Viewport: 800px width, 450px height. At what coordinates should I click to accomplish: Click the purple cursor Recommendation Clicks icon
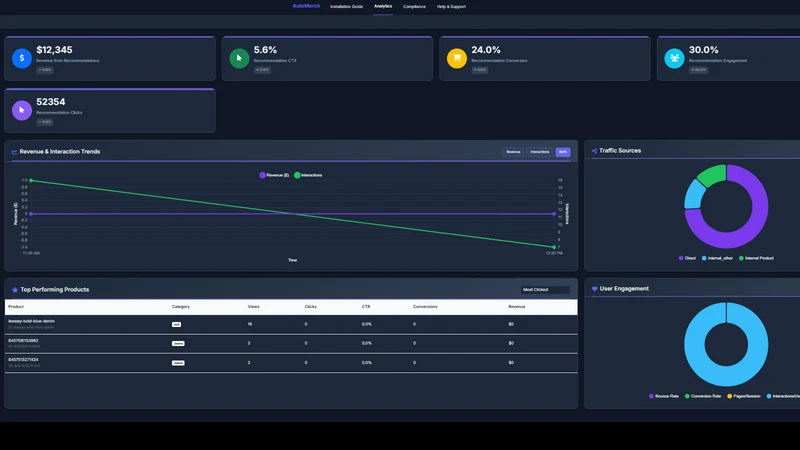22,110
